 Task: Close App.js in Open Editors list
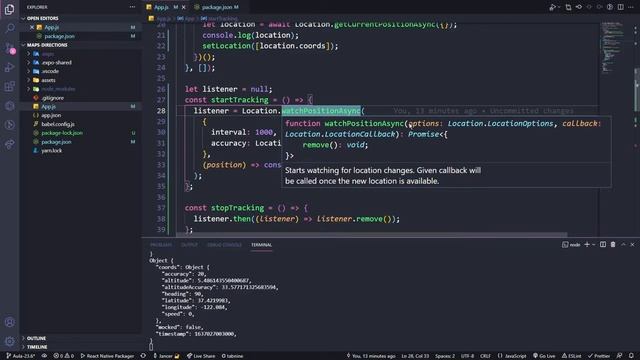tap(32, 27)
